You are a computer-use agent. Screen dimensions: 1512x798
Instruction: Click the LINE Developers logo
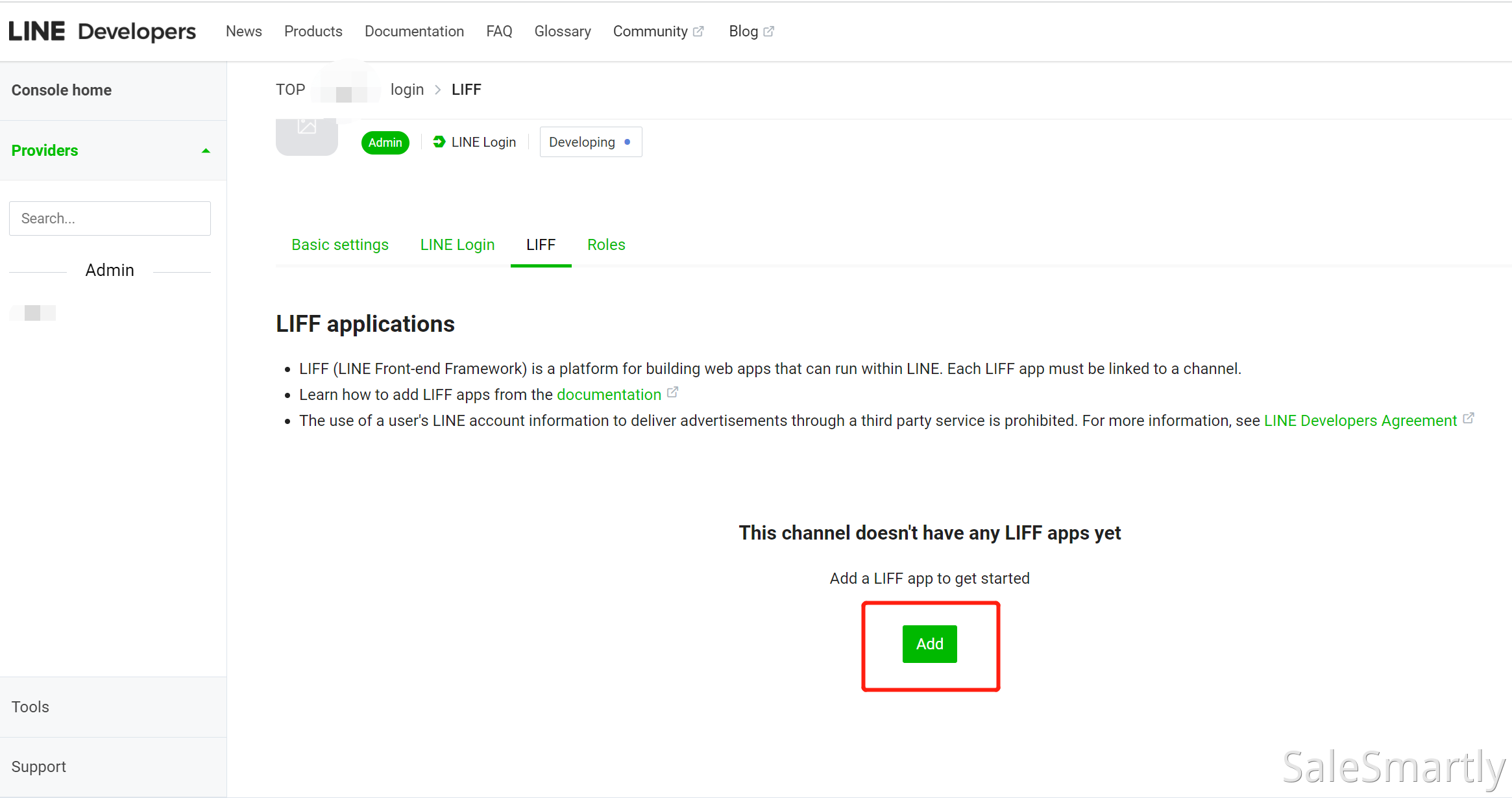pos(102,31)
